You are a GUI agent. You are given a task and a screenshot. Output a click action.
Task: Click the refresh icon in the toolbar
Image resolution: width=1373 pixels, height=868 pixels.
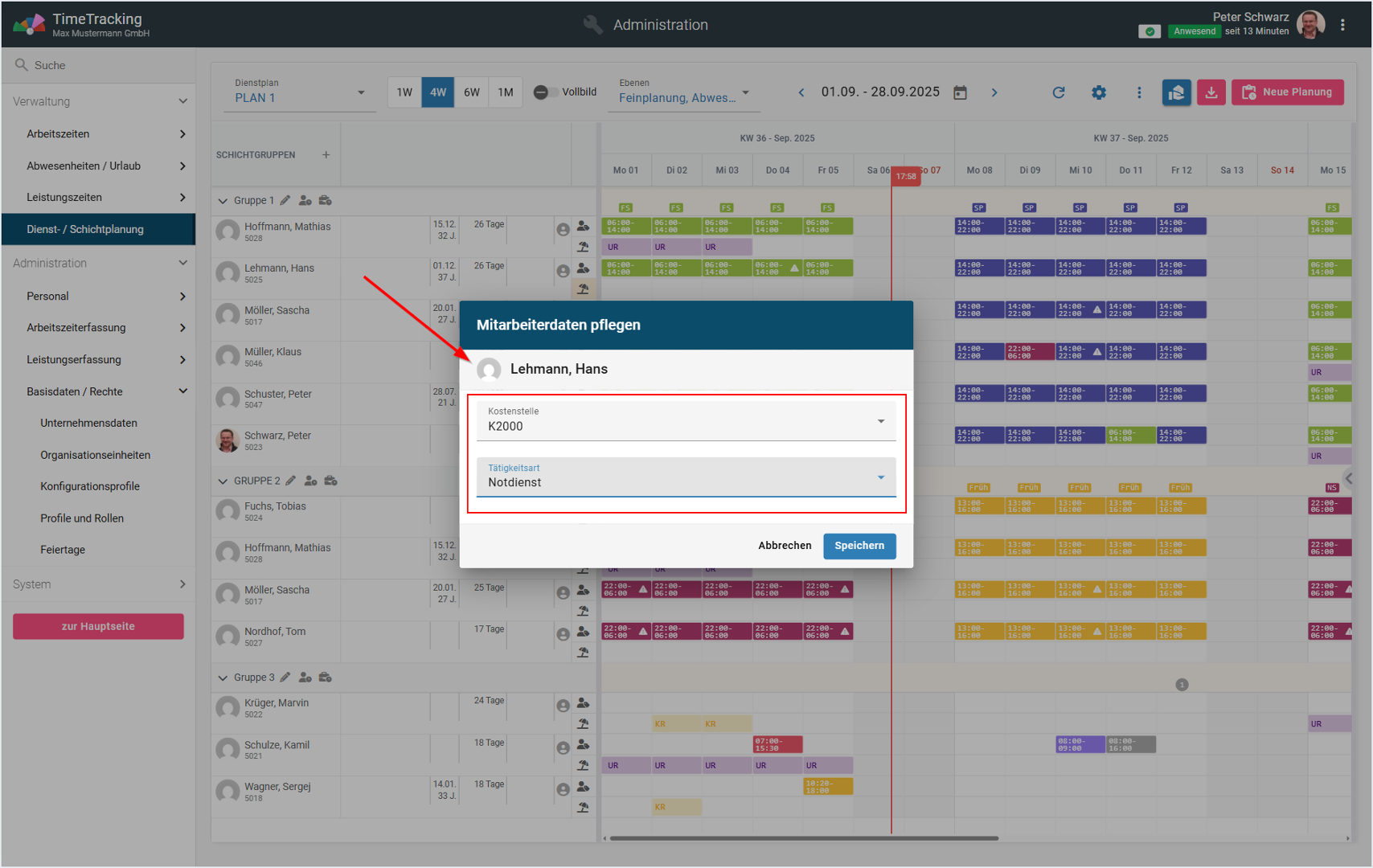tap(1058, 92)
